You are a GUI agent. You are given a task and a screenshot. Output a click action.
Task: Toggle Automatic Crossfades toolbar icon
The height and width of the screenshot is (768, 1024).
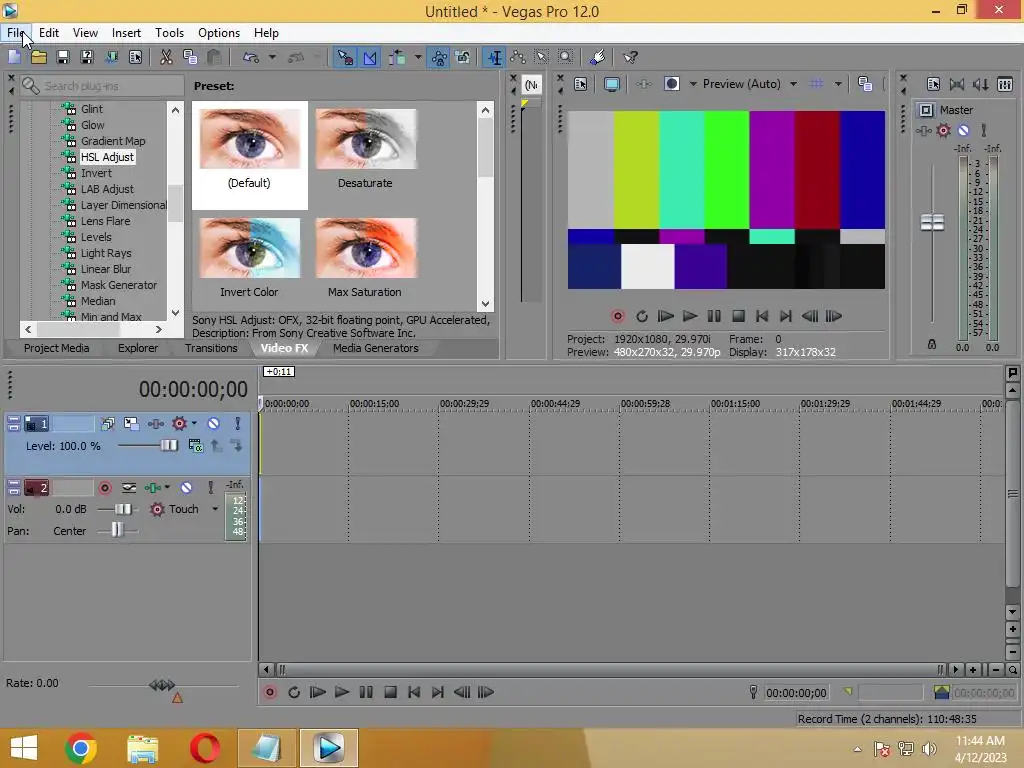tap(370, 57)
